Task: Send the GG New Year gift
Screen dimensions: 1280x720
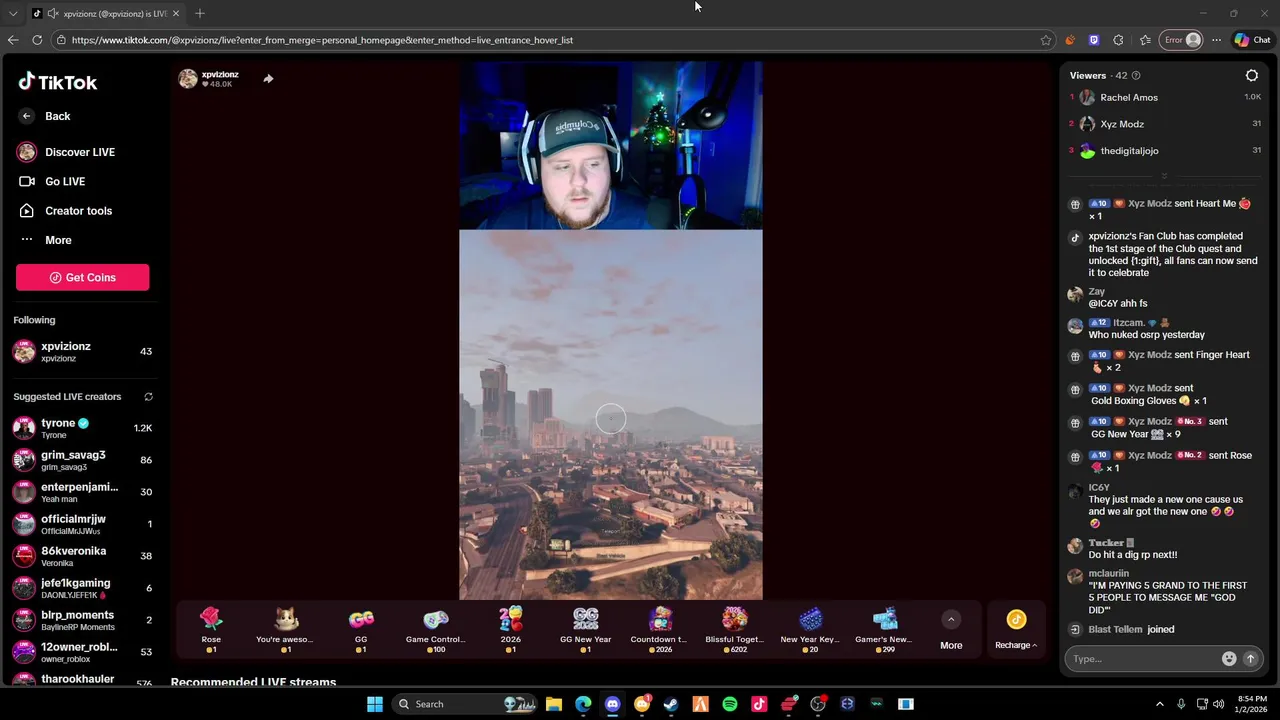Action: (x=585, y=629)
